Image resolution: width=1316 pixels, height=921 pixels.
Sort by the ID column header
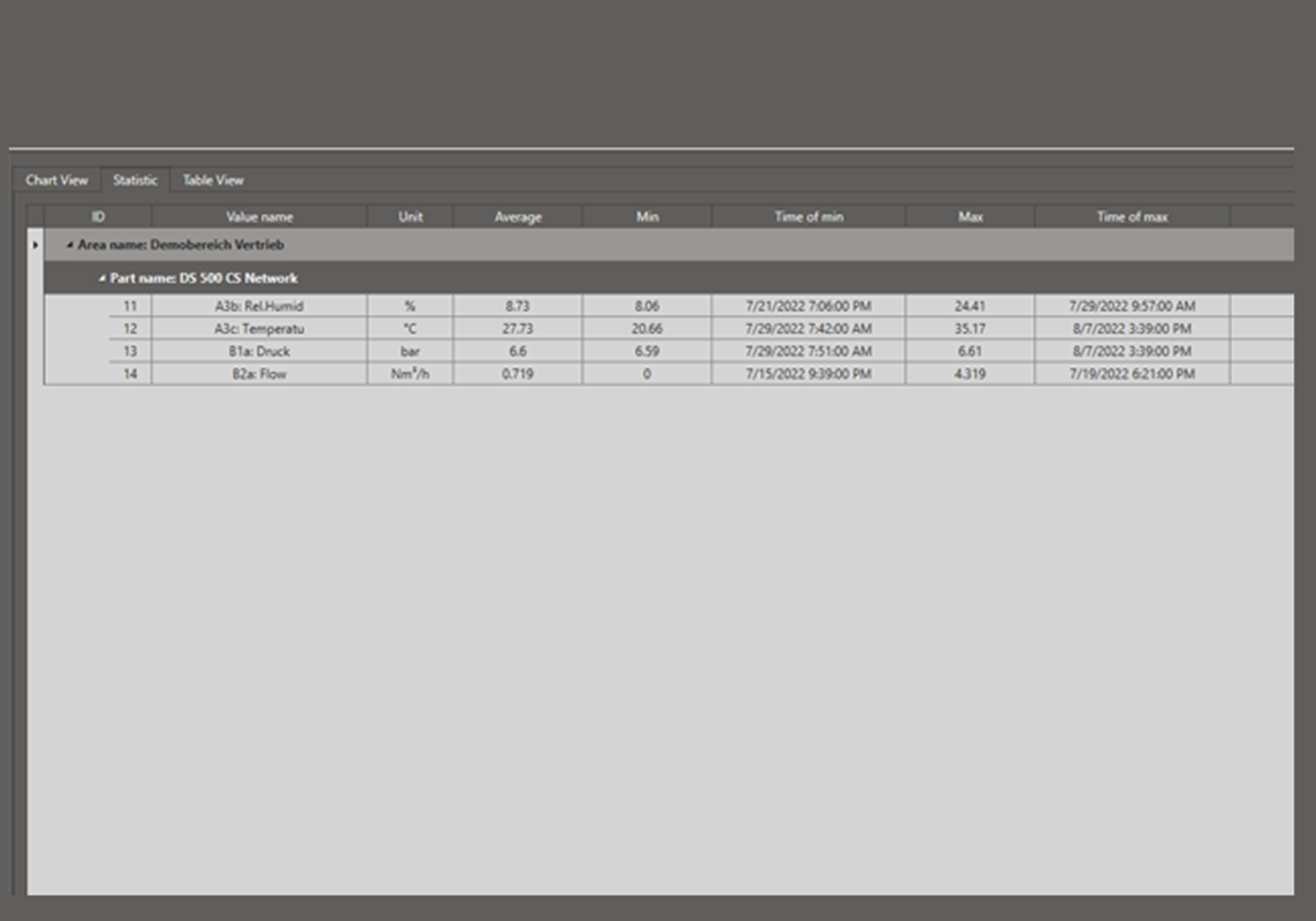click(98, 217)
